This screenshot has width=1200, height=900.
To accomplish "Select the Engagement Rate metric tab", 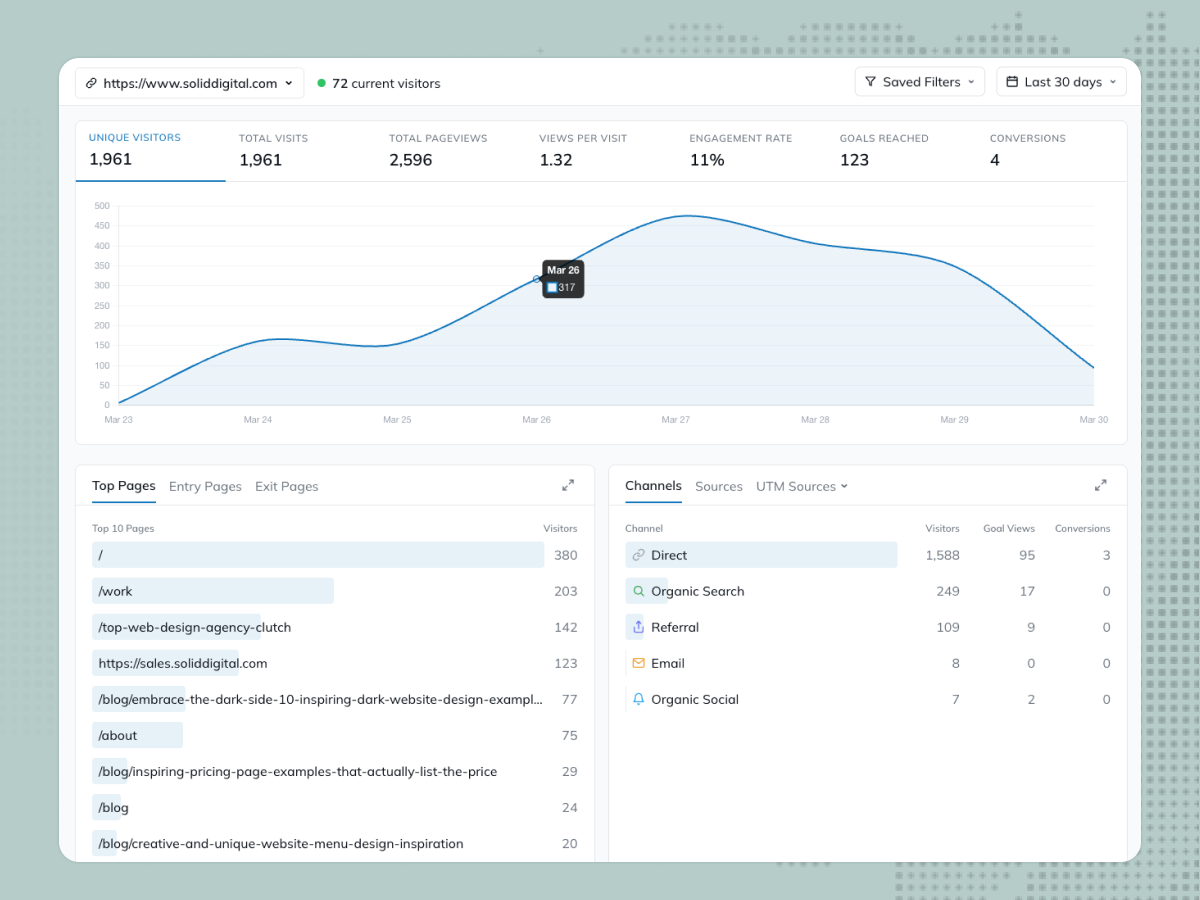I will pyautogui.click(x=751, y=150).
